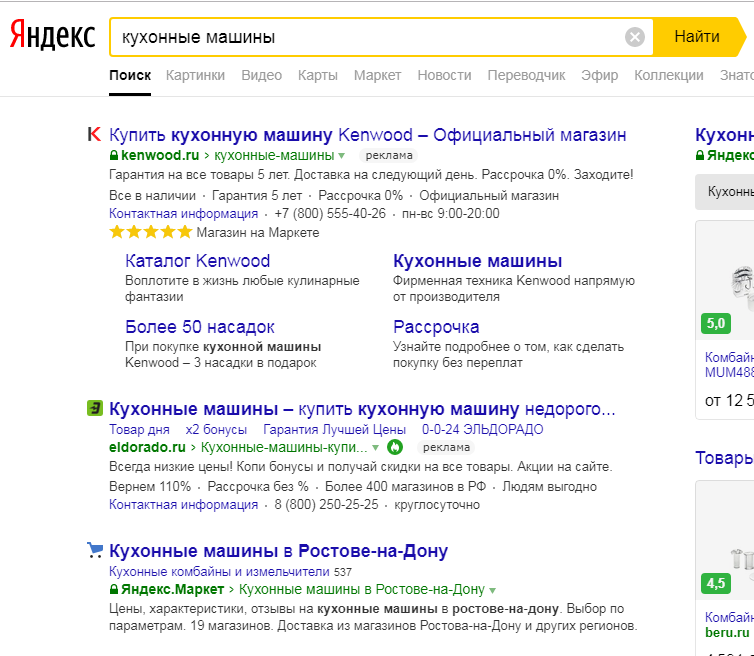Screen dimensions: 754x656
Task: Open the х2 бонусы quick link
Action: click(x=216, y=429)
